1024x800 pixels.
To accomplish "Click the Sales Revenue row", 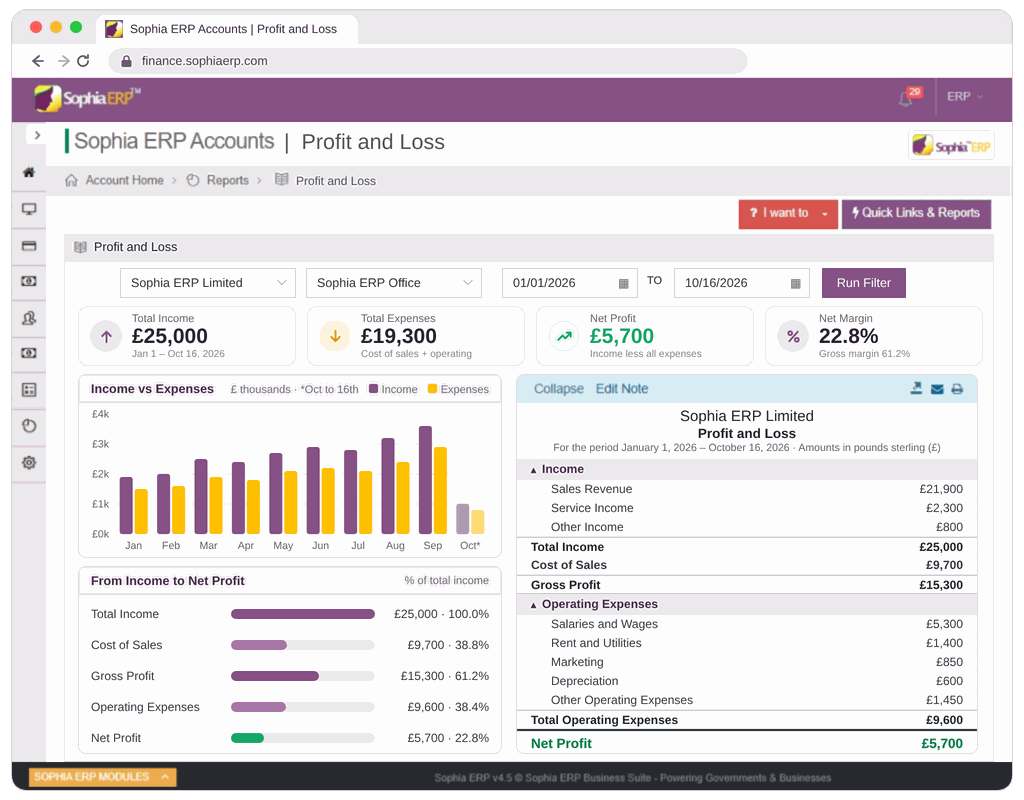I will click(747, 489).
